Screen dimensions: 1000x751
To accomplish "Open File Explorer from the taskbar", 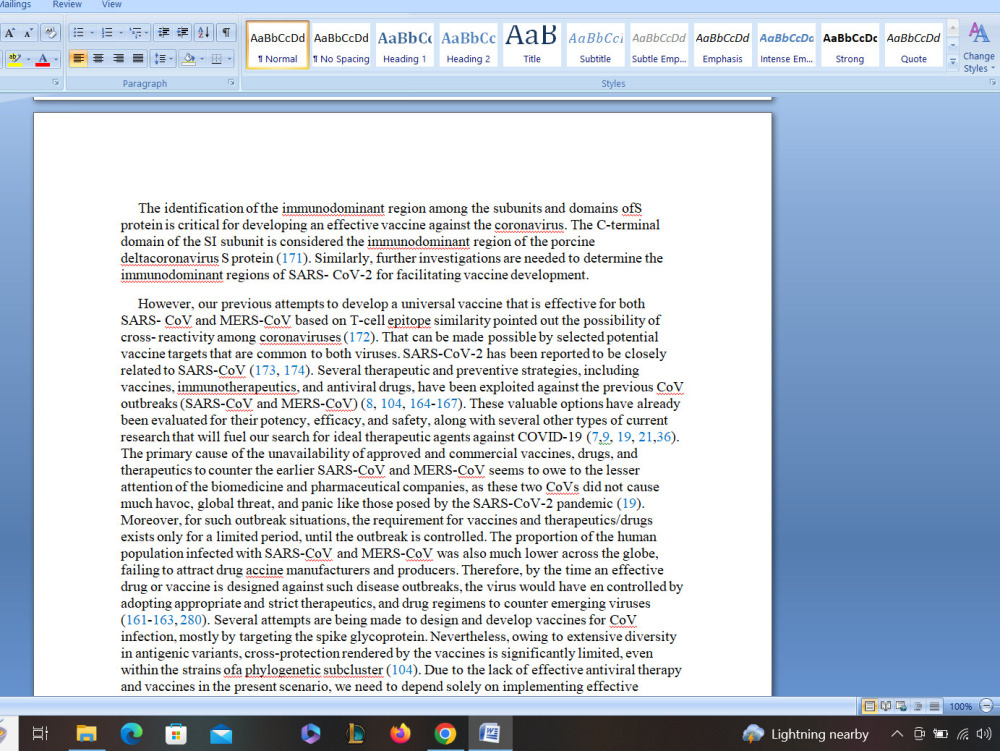I will 86,734.
